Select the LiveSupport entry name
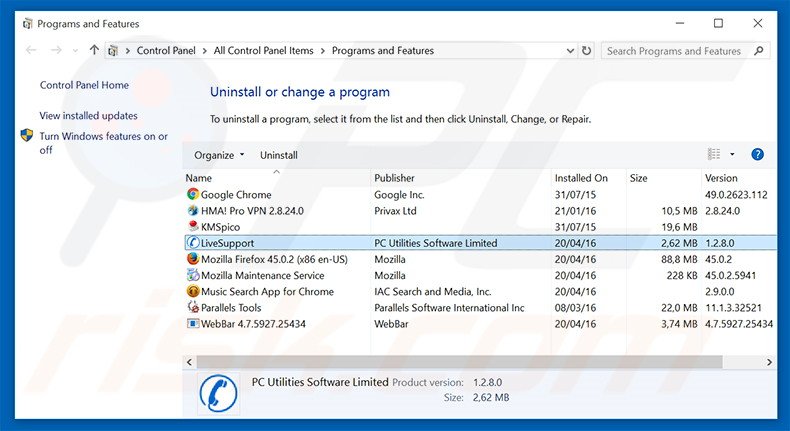This screenshot has height=431, width=790. coord(227,243)
